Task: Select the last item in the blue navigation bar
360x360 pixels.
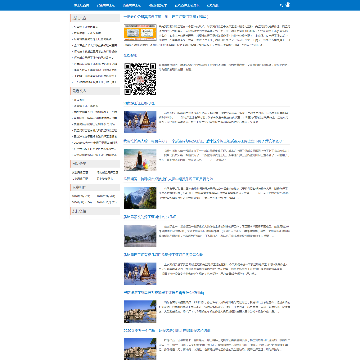Action: pos(213,5)
